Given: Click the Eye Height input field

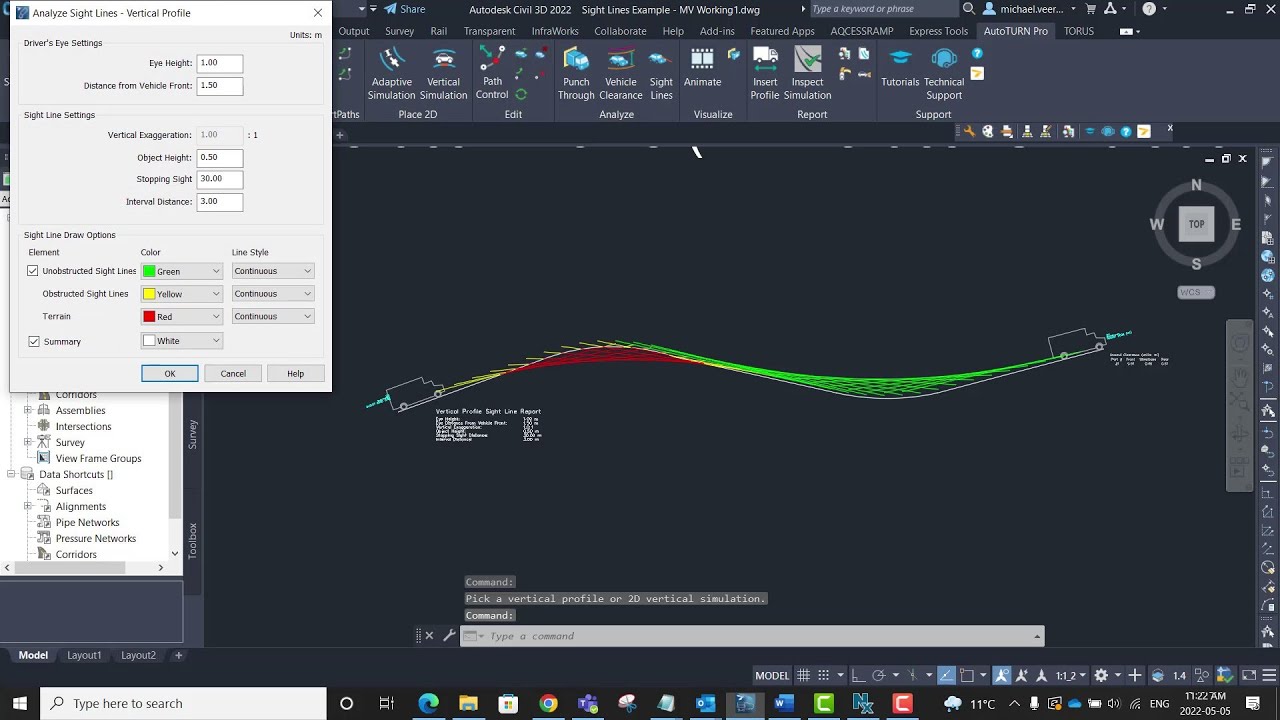Looking at the screenshot, I should pyautogui.click(x=220, y=63).
